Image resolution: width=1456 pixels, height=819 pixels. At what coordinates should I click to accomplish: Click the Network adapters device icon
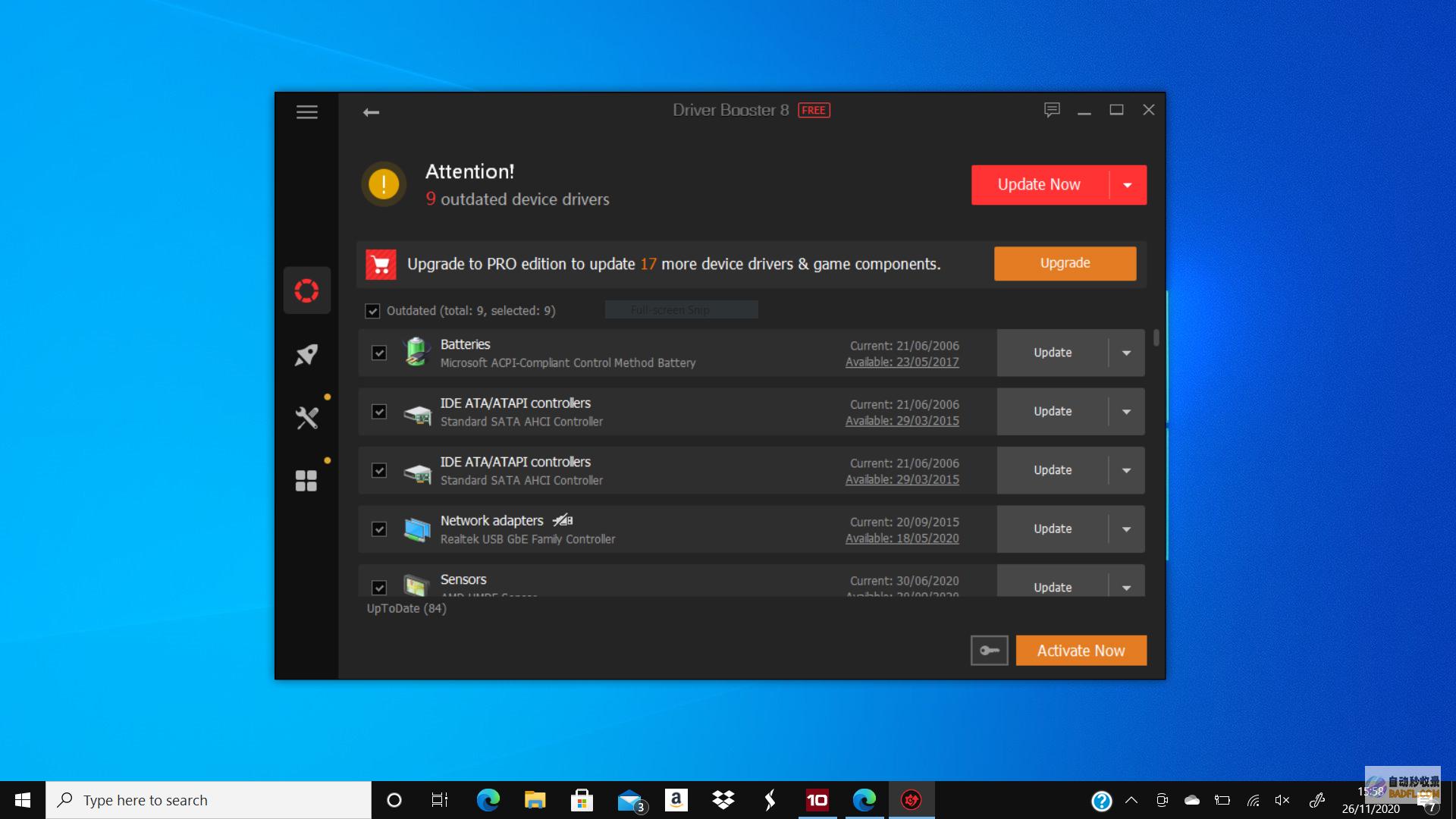click(x=417, y=529)
